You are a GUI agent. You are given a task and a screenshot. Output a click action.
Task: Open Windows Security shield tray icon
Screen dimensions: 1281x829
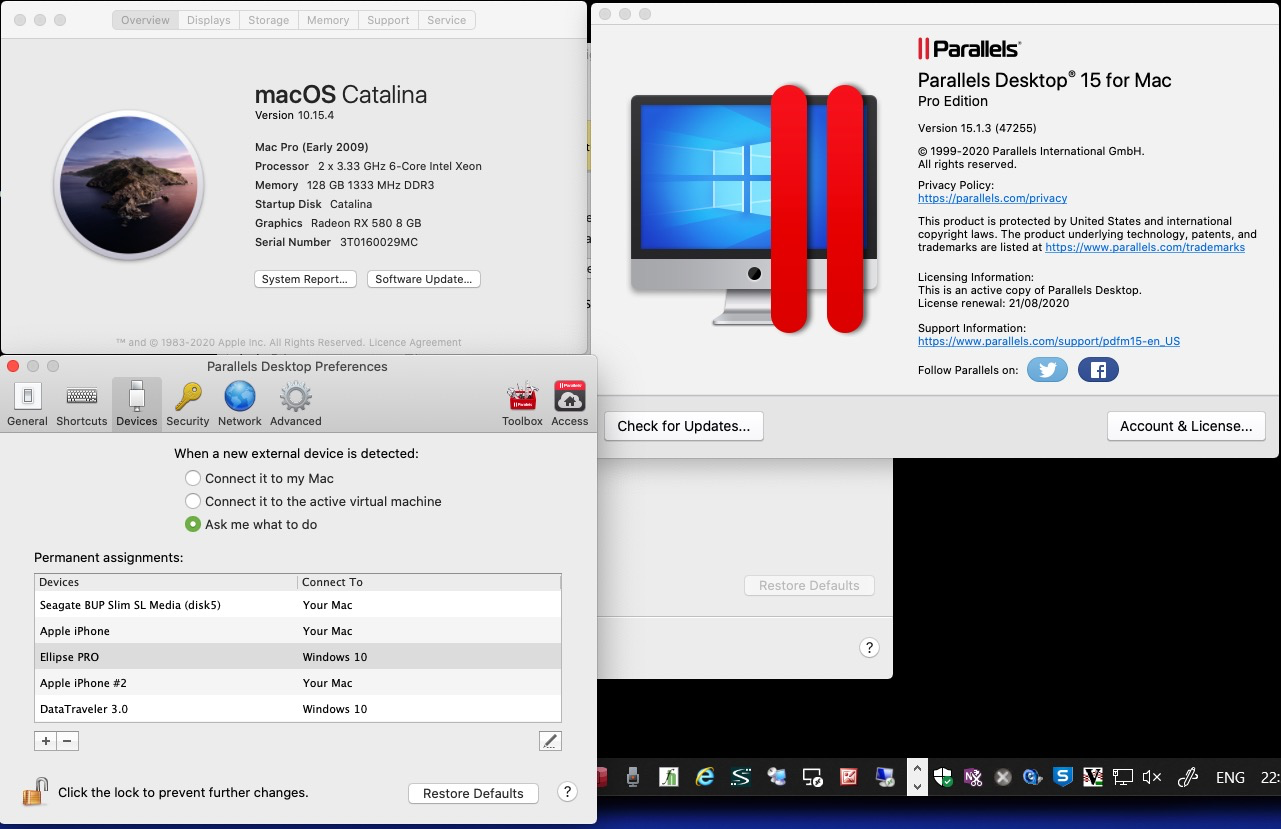click(943, 777)
